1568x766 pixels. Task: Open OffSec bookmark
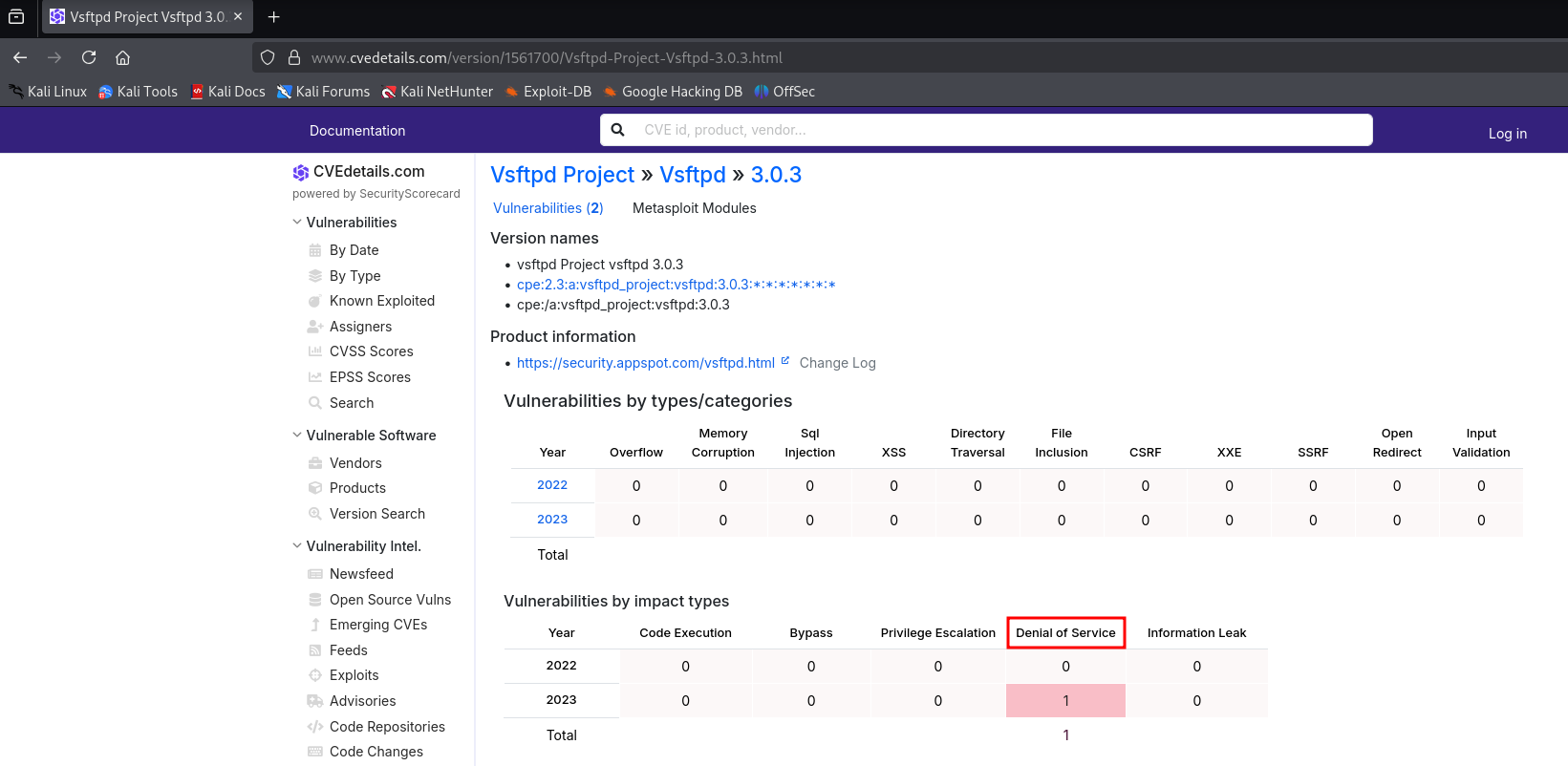(784, 92)
